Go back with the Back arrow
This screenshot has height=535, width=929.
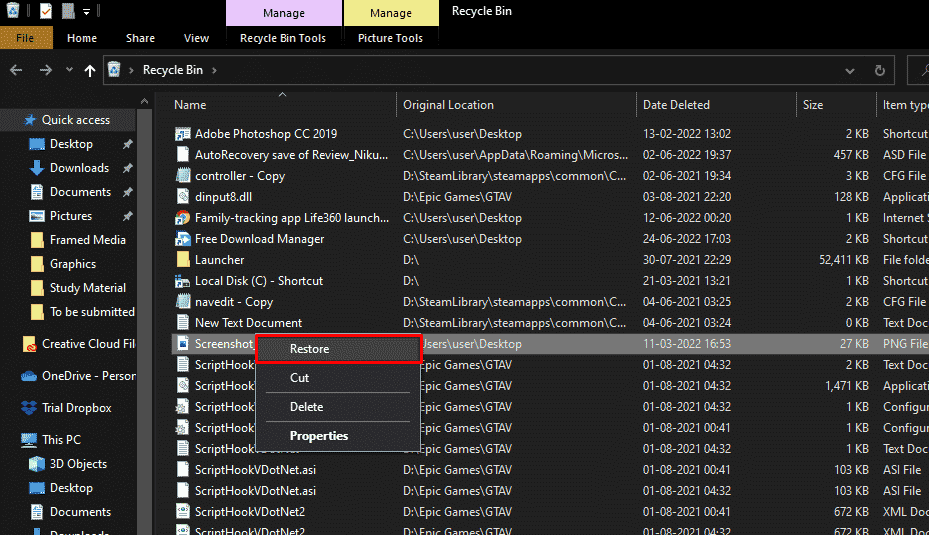tap(16, 71)
